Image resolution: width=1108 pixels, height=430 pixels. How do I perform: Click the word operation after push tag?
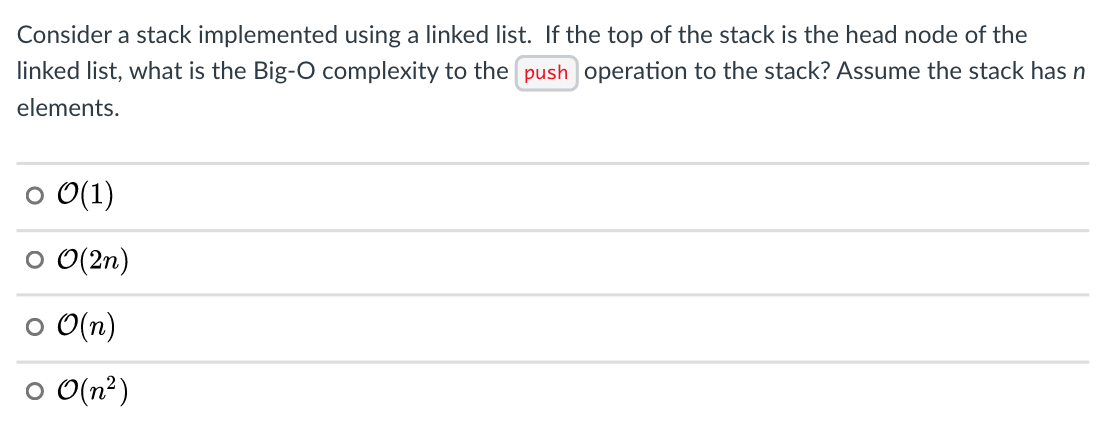637,71
